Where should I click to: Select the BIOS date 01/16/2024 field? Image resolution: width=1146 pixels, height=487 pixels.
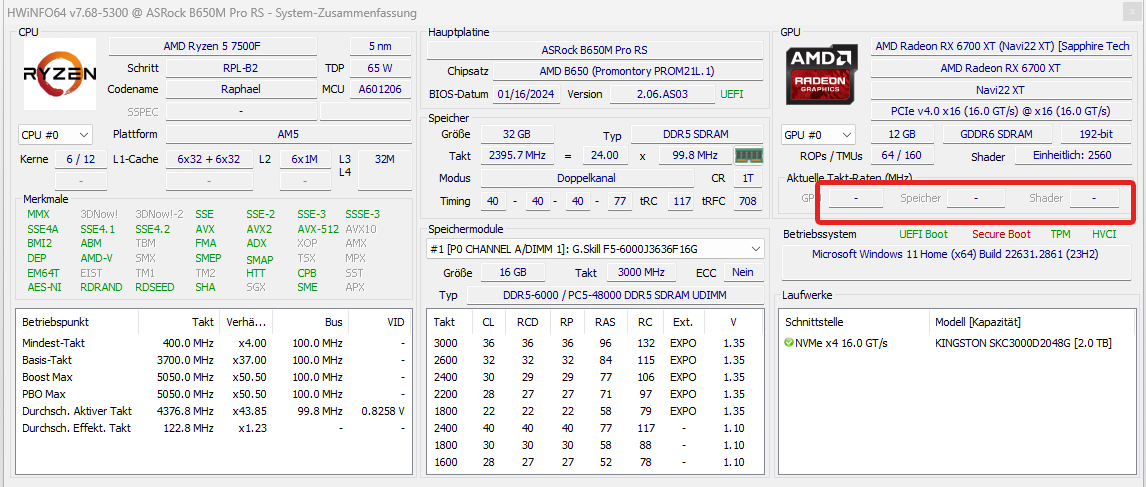(527, 94)
